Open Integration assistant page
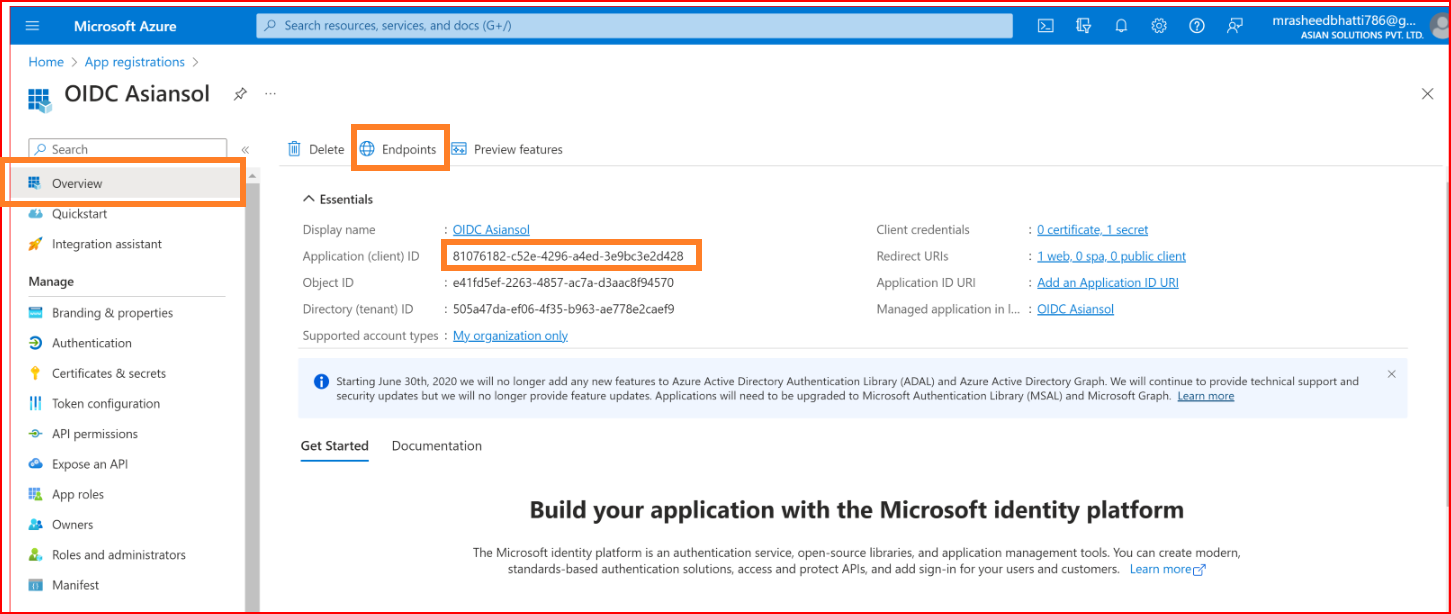 tap(107, 244)
